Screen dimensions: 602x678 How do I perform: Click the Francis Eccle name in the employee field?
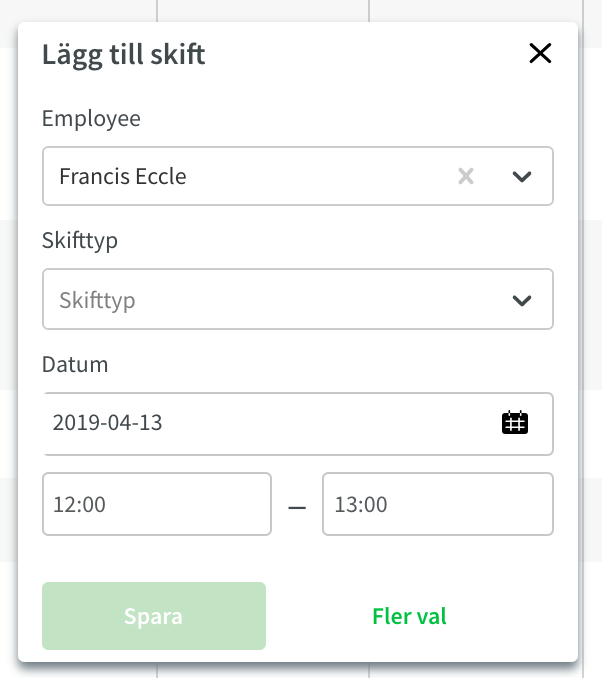coord(123,176)
